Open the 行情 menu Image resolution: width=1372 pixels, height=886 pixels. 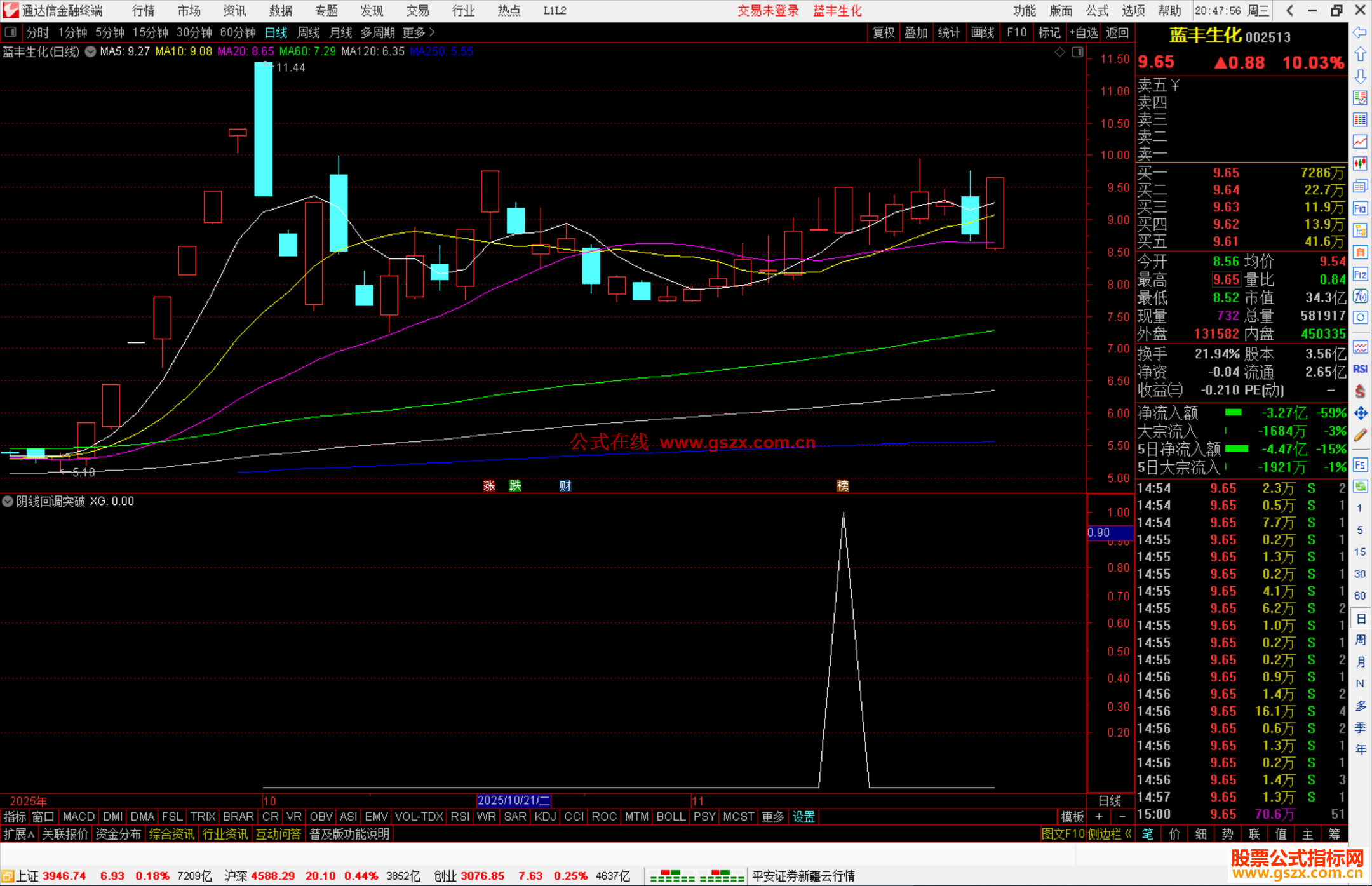[x=143, y=11]
